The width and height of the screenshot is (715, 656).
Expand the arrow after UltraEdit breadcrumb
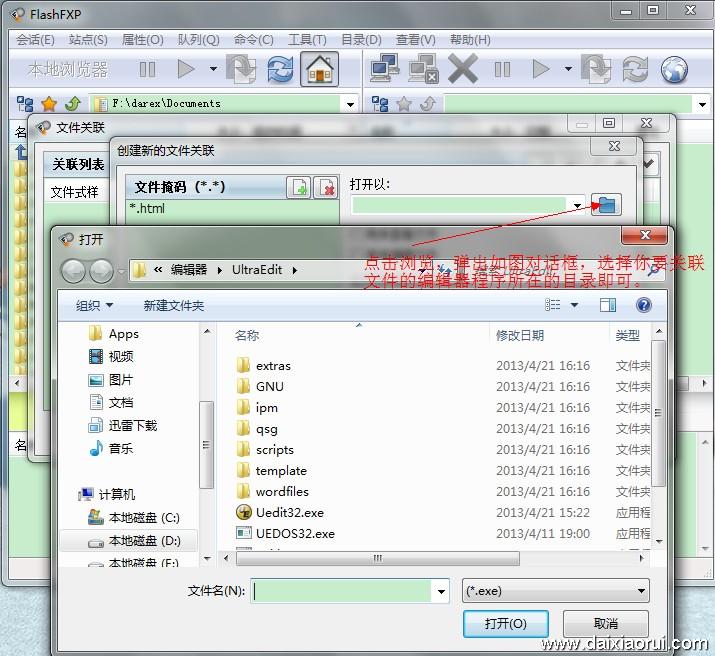[x=295, y=270]
